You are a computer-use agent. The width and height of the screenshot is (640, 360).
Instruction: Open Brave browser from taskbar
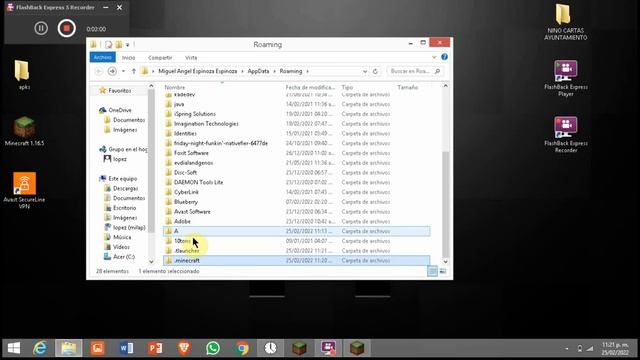[184, 348]
